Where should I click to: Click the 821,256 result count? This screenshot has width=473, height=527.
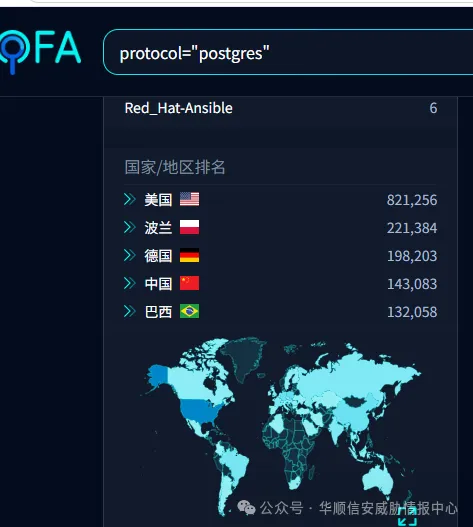[x=412, y=200]
